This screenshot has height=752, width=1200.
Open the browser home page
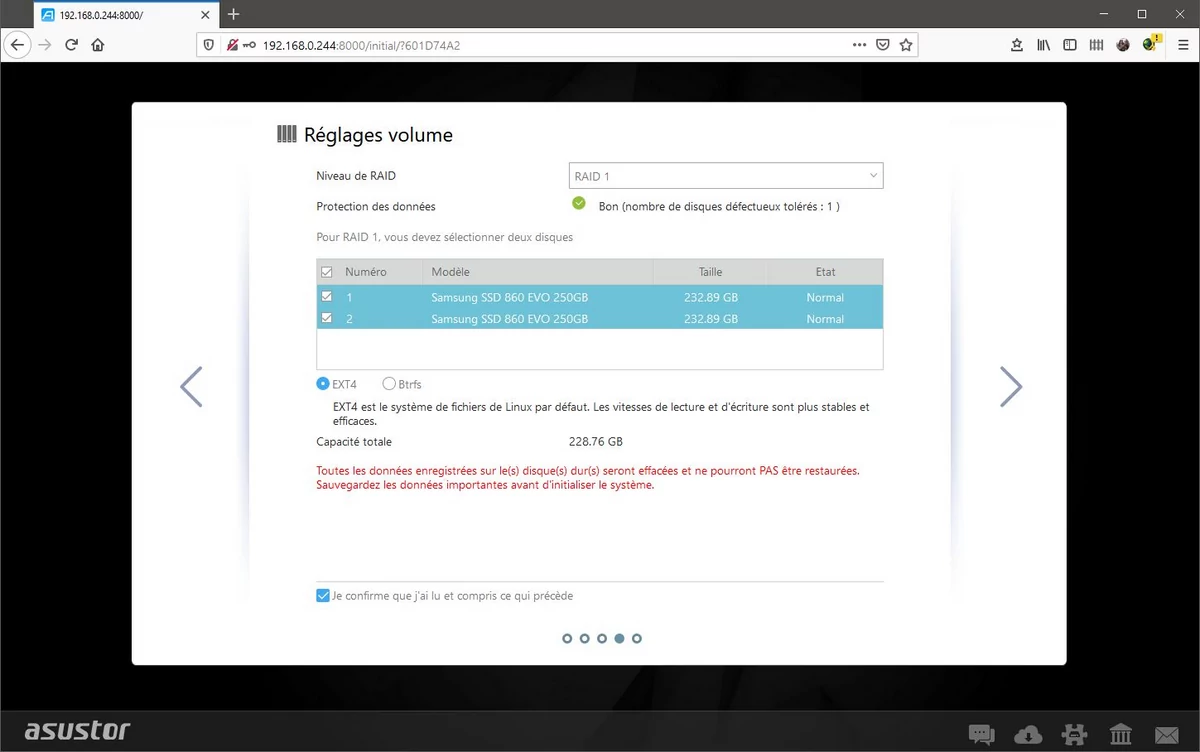98,45
